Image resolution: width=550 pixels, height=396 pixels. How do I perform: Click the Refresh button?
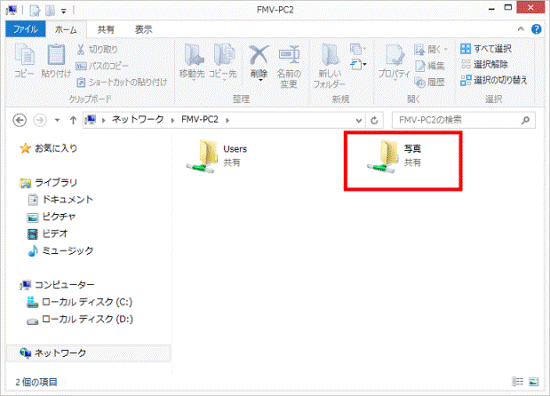pyautogui.click(x=374, y=120)
